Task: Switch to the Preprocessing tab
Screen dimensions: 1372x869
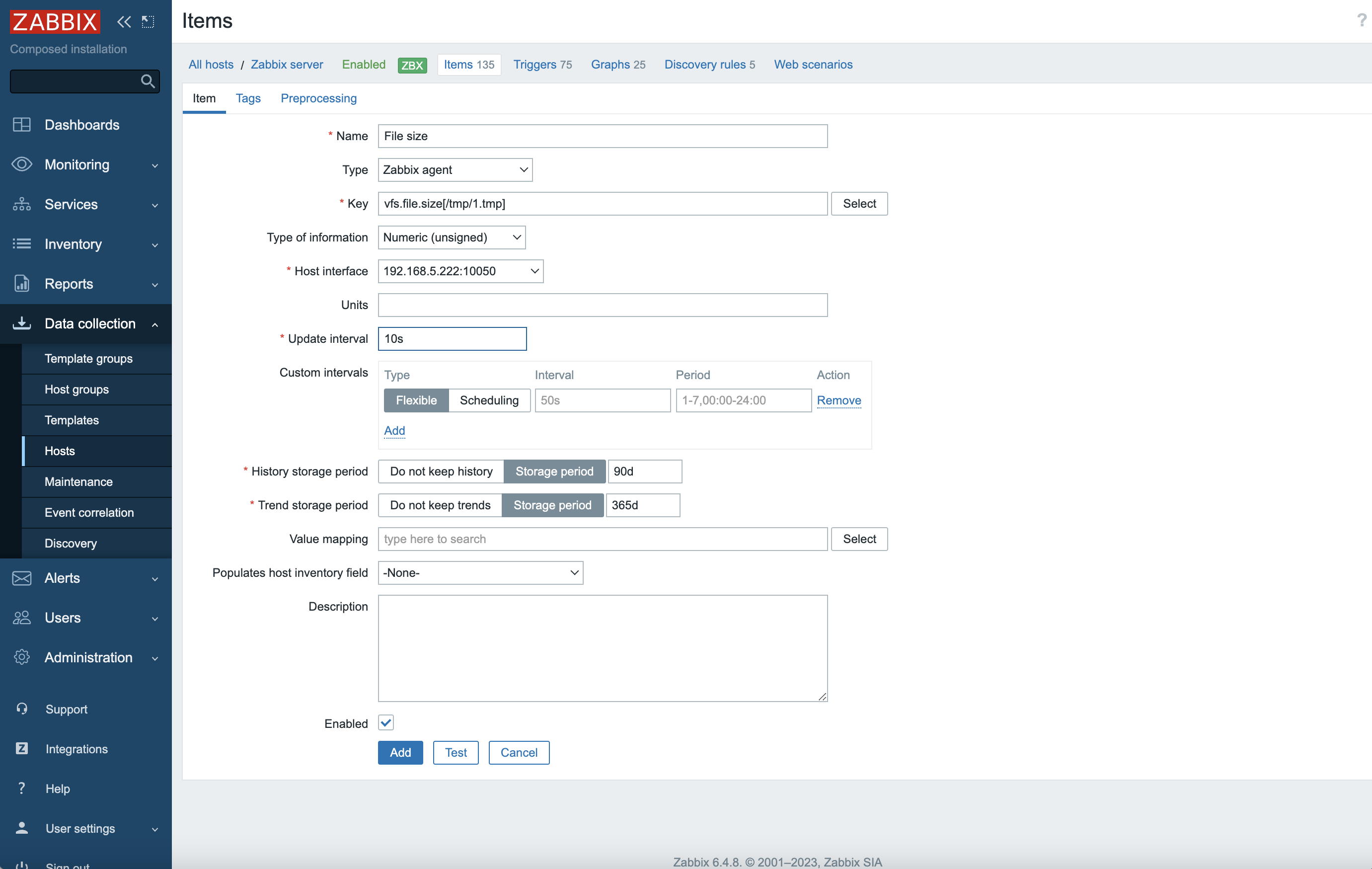Action: [x=318, y=98]
